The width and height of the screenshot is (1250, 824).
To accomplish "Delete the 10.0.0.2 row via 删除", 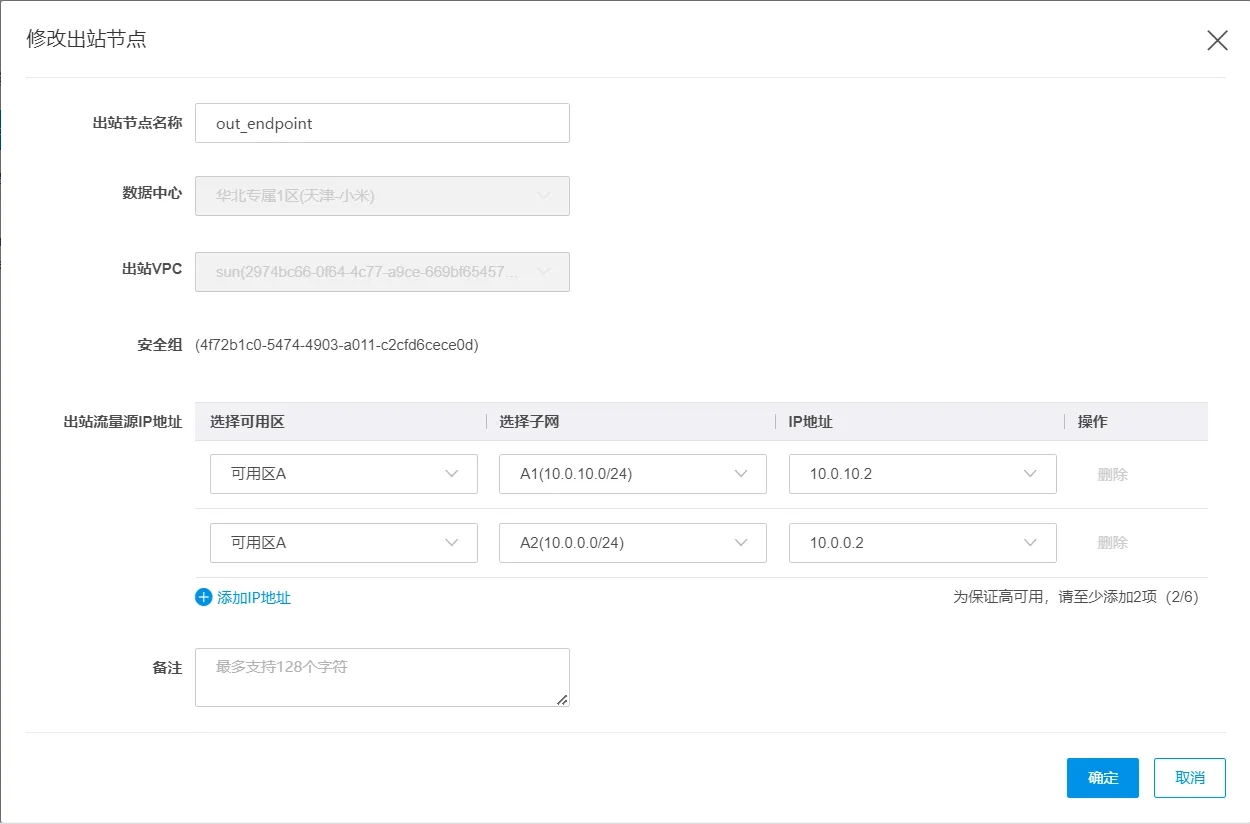I will click(x=1112, y=543).
